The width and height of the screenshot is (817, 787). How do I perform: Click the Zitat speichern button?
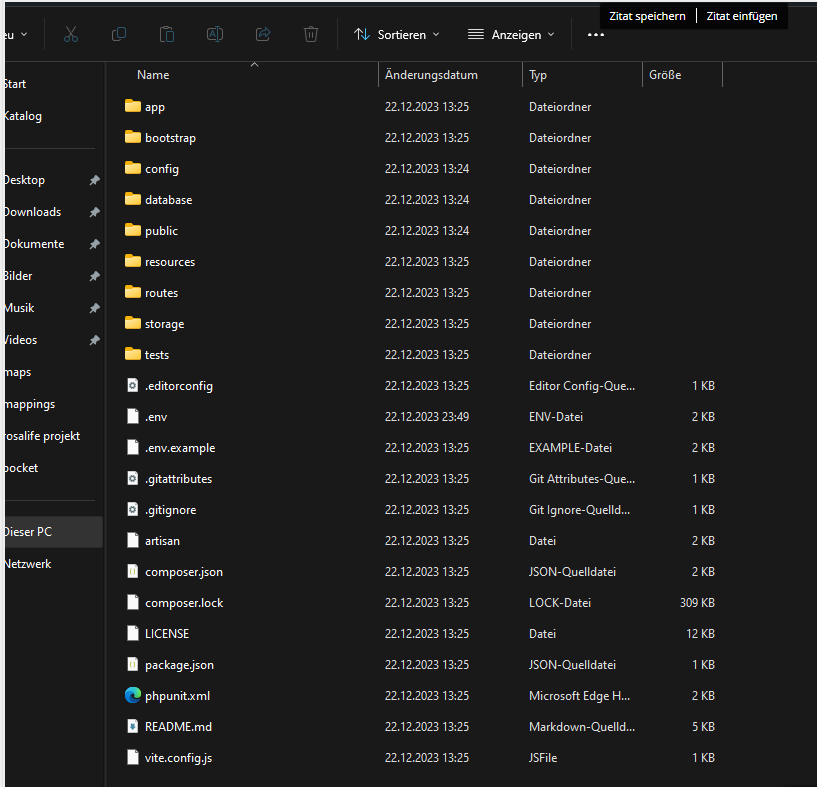click(x=647, y=16)
